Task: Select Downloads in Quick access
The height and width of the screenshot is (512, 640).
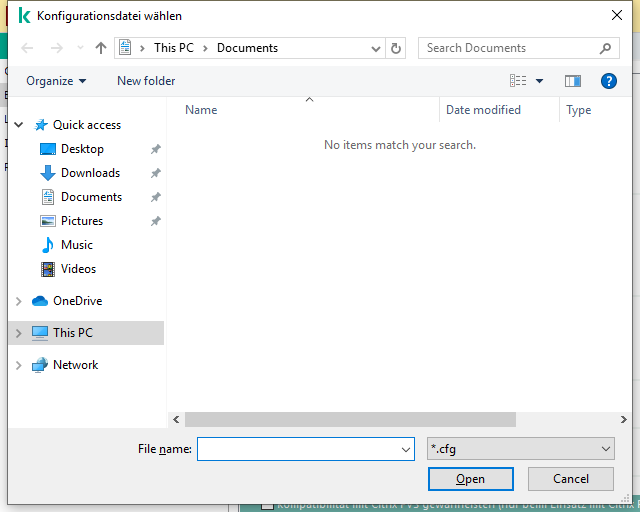Action: click(x=90, y=173)
